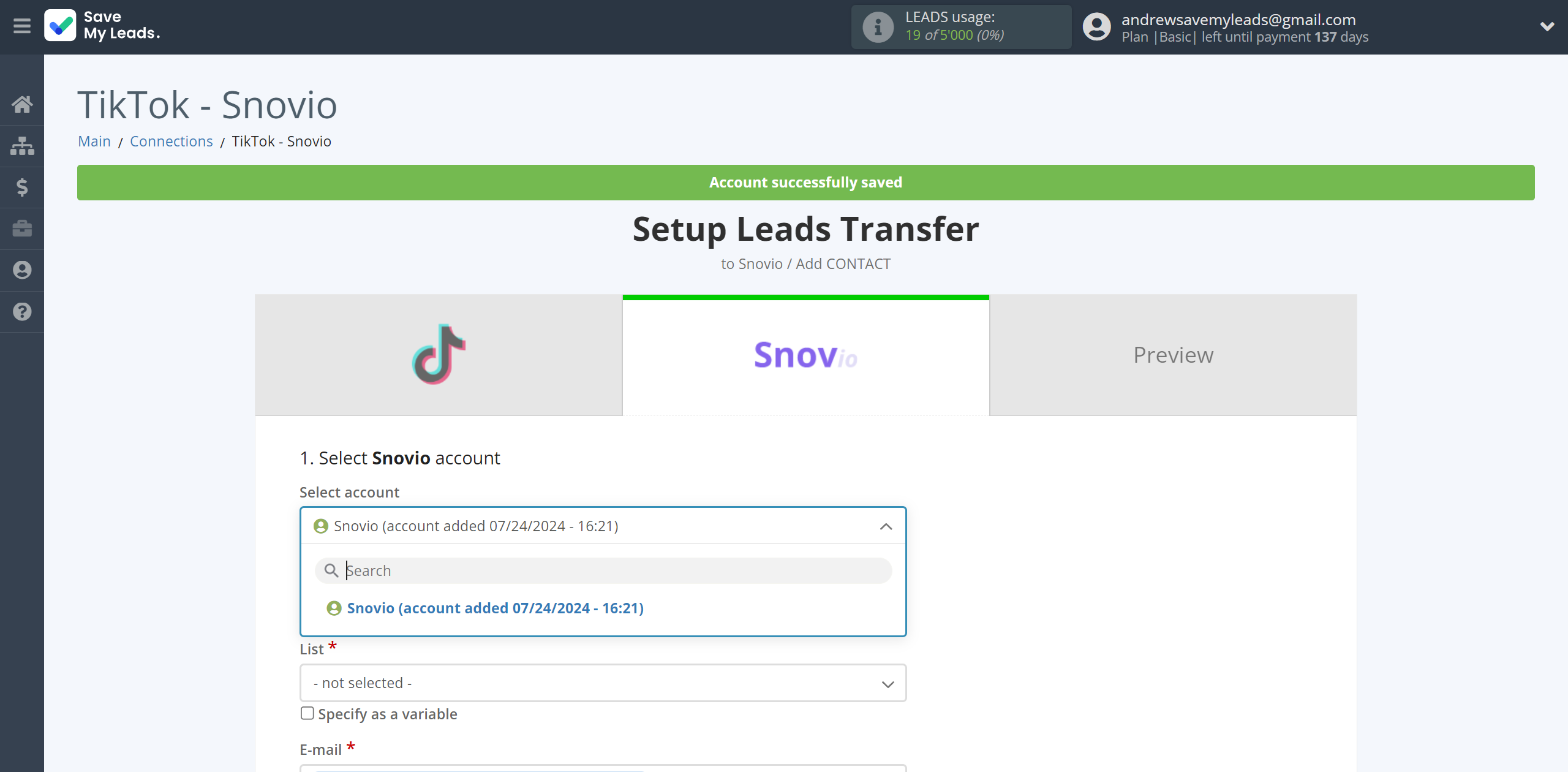Select Snovio account from dropdown list
The height and width of the screenshot is (772, 1568).
[495, 607]
